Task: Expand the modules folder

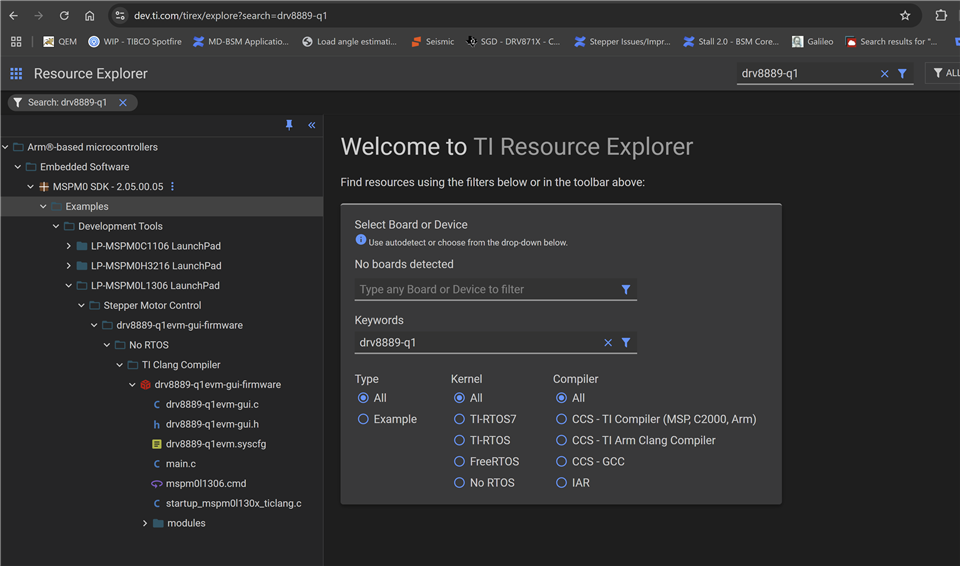Action: [x=145, y=523]
